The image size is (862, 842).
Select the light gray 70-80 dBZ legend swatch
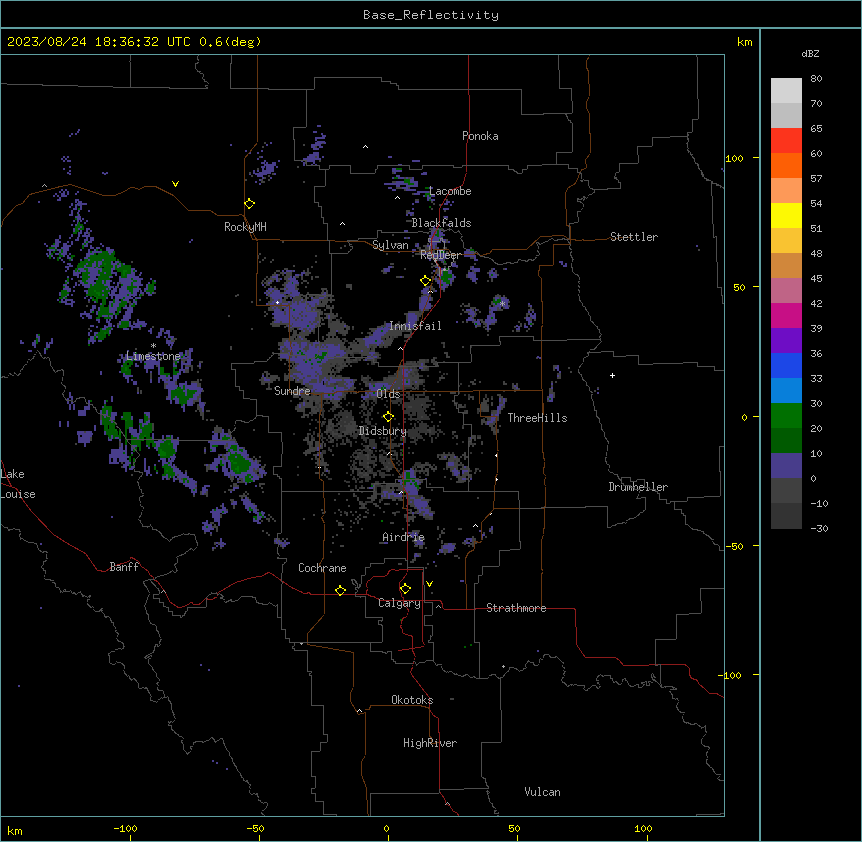(786, 91)
